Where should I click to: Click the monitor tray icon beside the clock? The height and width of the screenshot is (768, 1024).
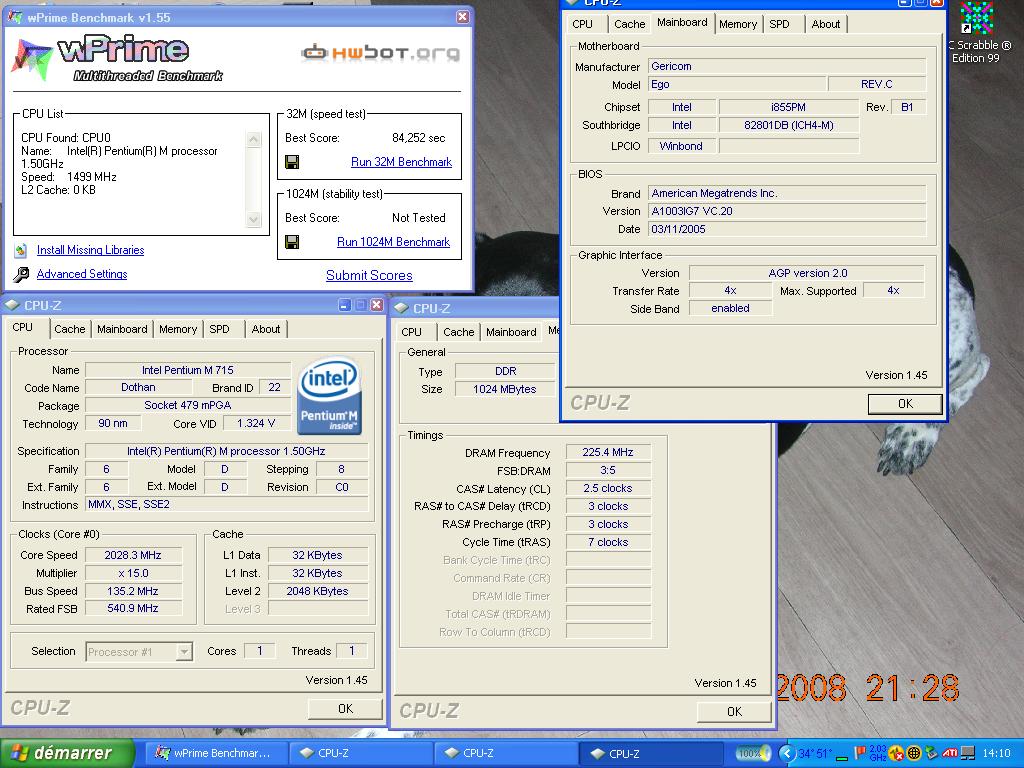click(968, 753)
